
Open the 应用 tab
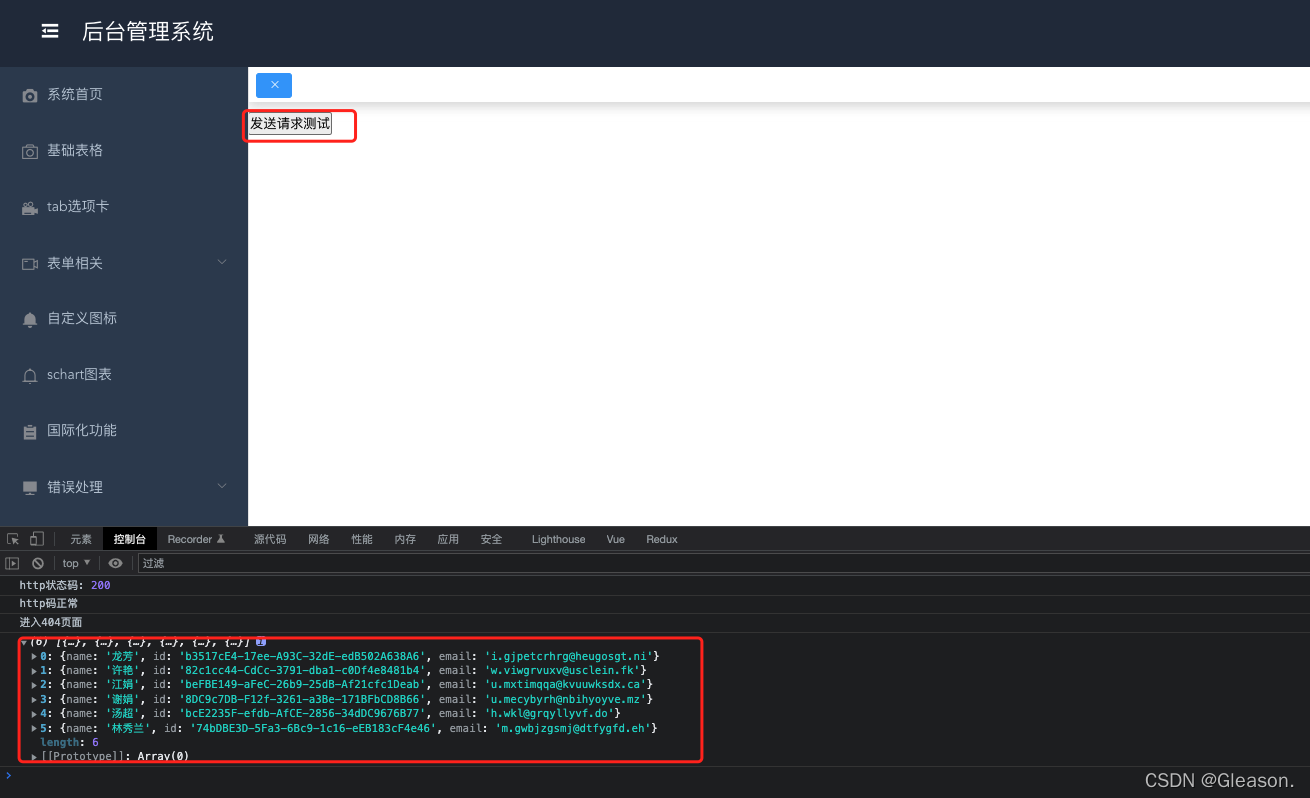(448, 539)
